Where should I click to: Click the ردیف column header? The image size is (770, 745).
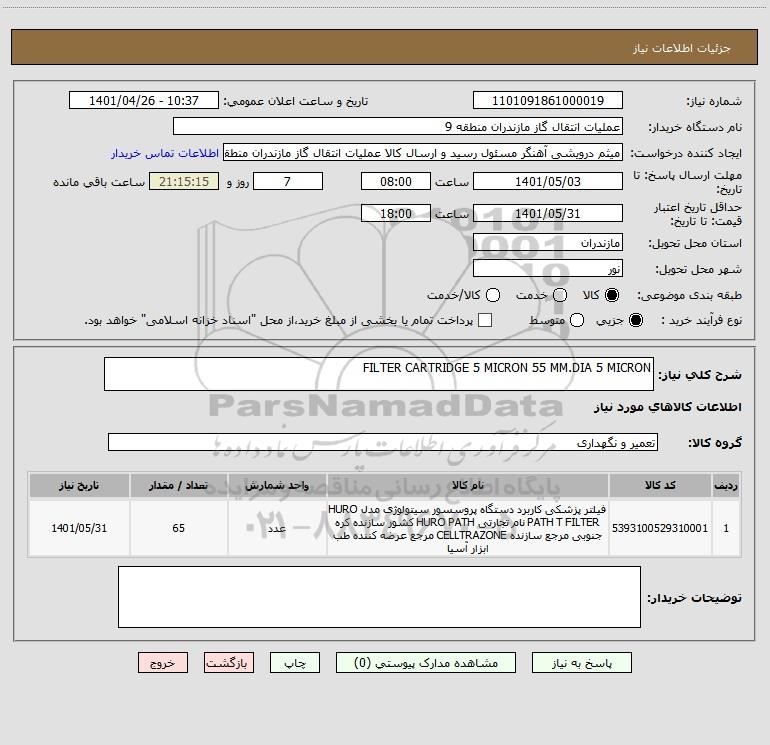click(x=726, y=485)
